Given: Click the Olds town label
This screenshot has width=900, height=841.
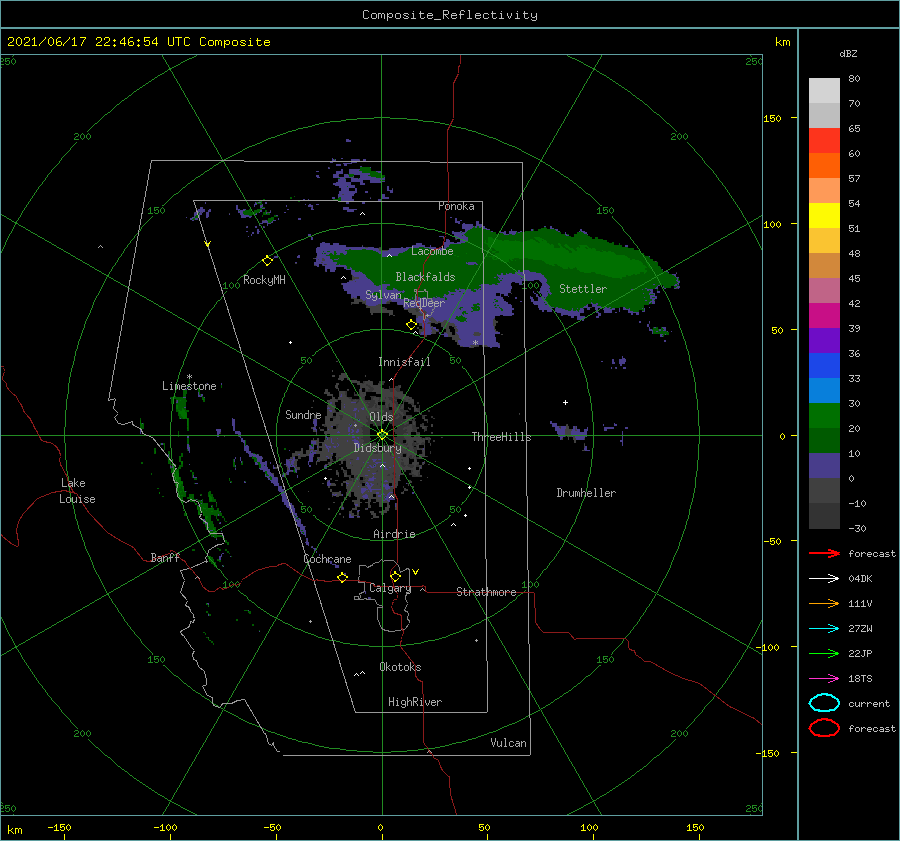Looking at the screenshot, I should click(x=381, y=417).
